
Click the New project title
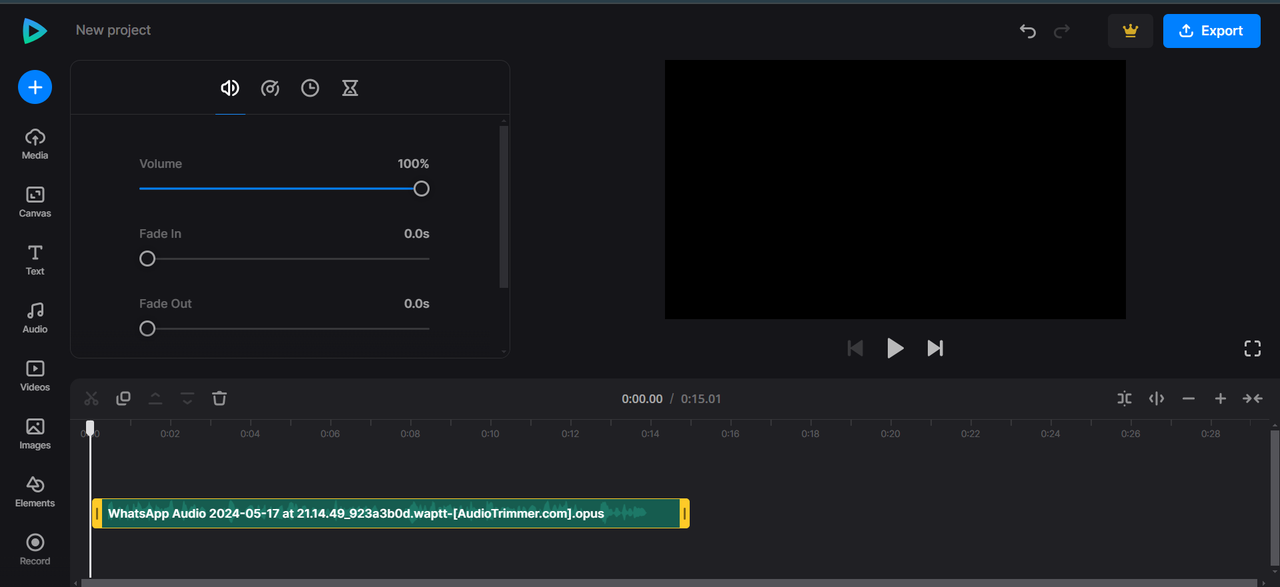113,30
